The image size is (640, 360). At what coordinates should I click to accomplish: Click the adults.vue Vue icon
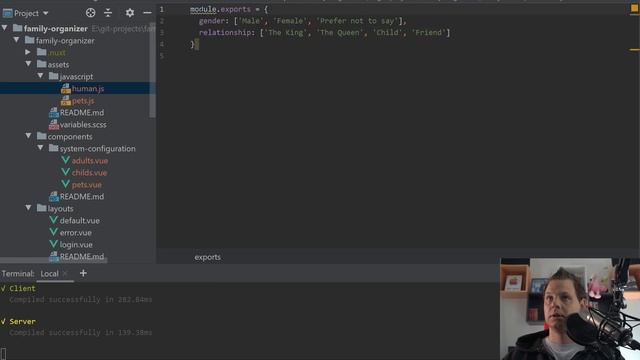(65, 160)
